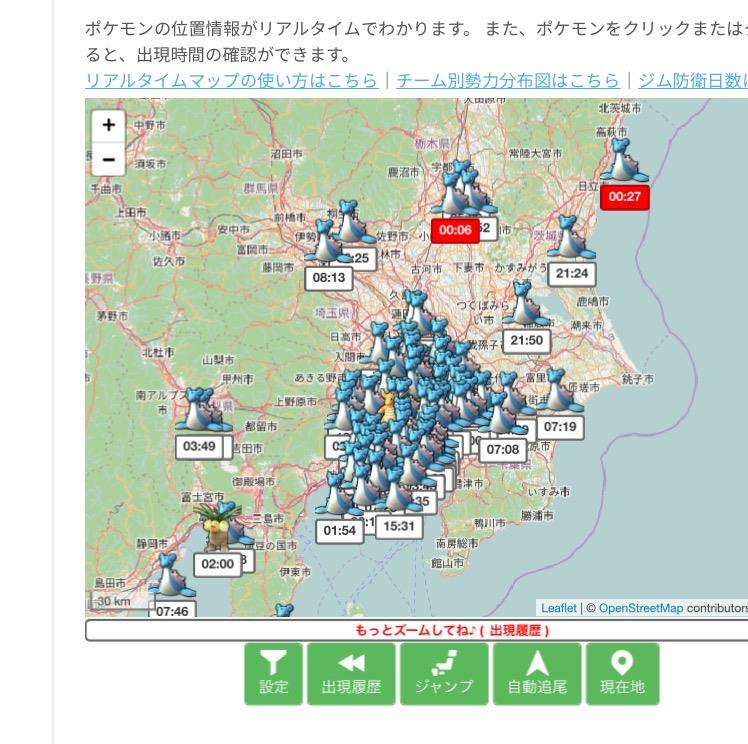Click the Exeggutor marker above 02:00
The height and width of the screenshot is (744, 748).
click(x=215, y=526)
